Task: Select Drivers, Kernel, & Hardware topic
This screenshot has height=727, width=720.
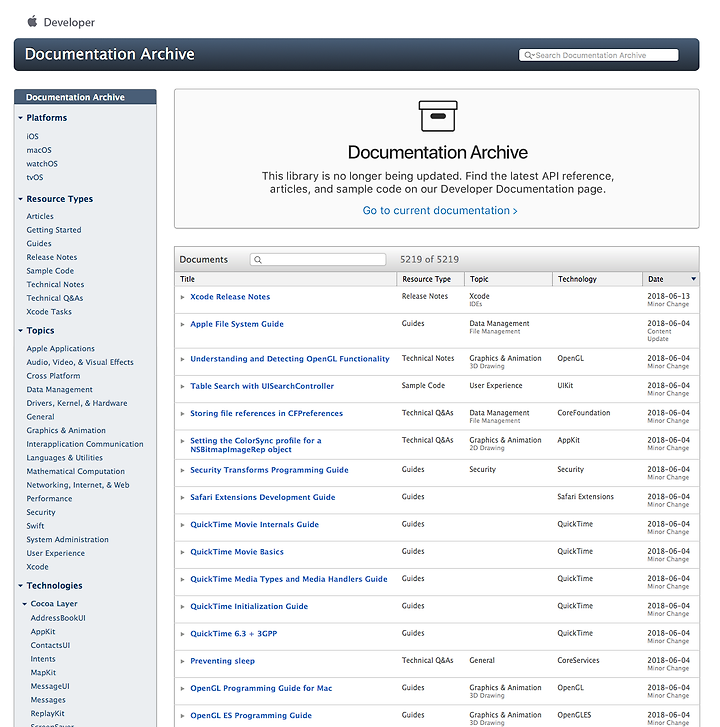Action: click(x=77, y=403)
